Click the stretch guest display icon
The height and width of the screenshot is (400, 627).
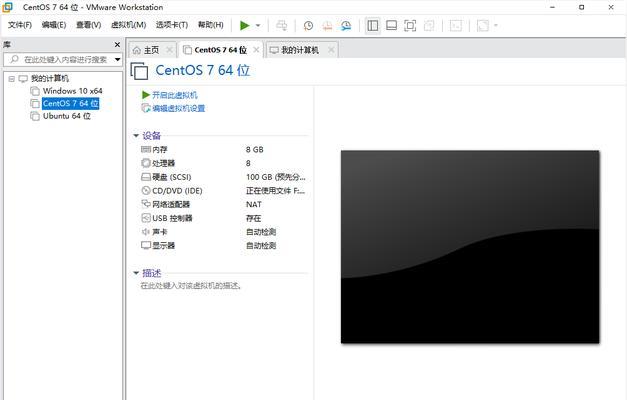pyautogui.click(x=483, y=26)
